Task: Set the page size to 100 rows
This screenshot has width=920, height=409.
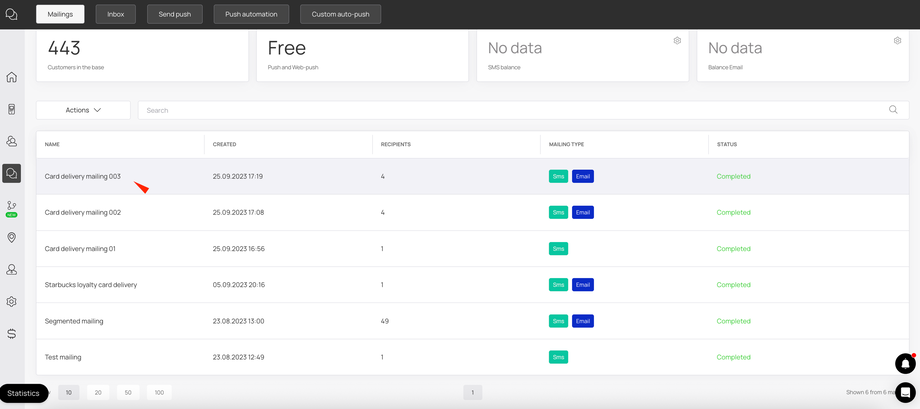Action: point(159,393)
